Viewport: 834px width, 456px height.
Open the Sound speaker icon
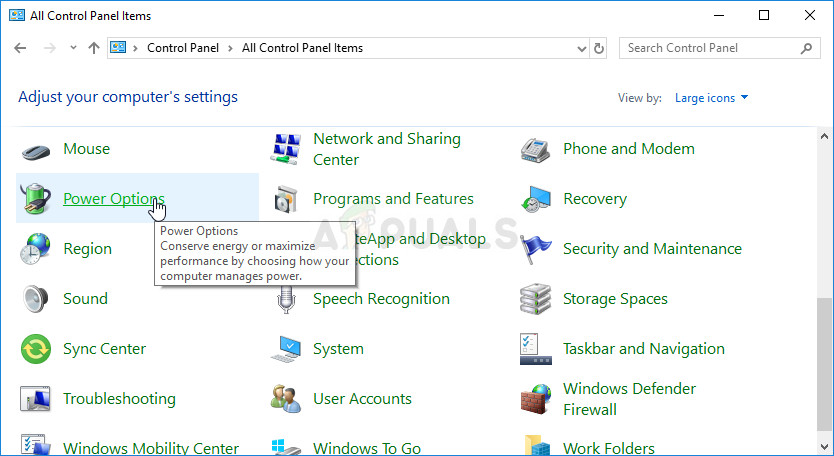pyautogui.click(x=36, y=299)
